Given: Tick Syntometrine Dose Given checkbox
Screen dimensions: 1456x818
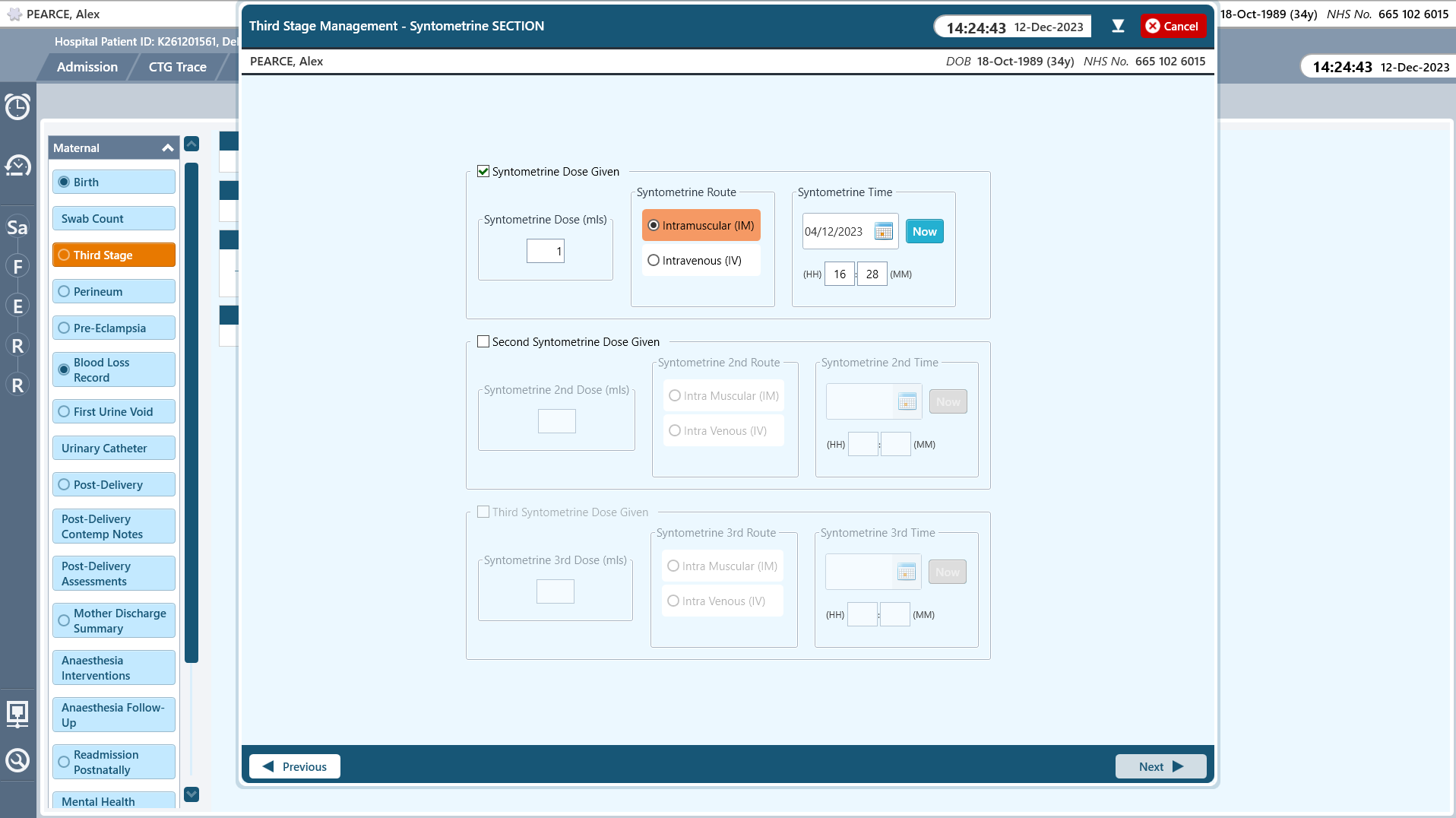Looking at the screenshot, I should (x=483, y=171).
